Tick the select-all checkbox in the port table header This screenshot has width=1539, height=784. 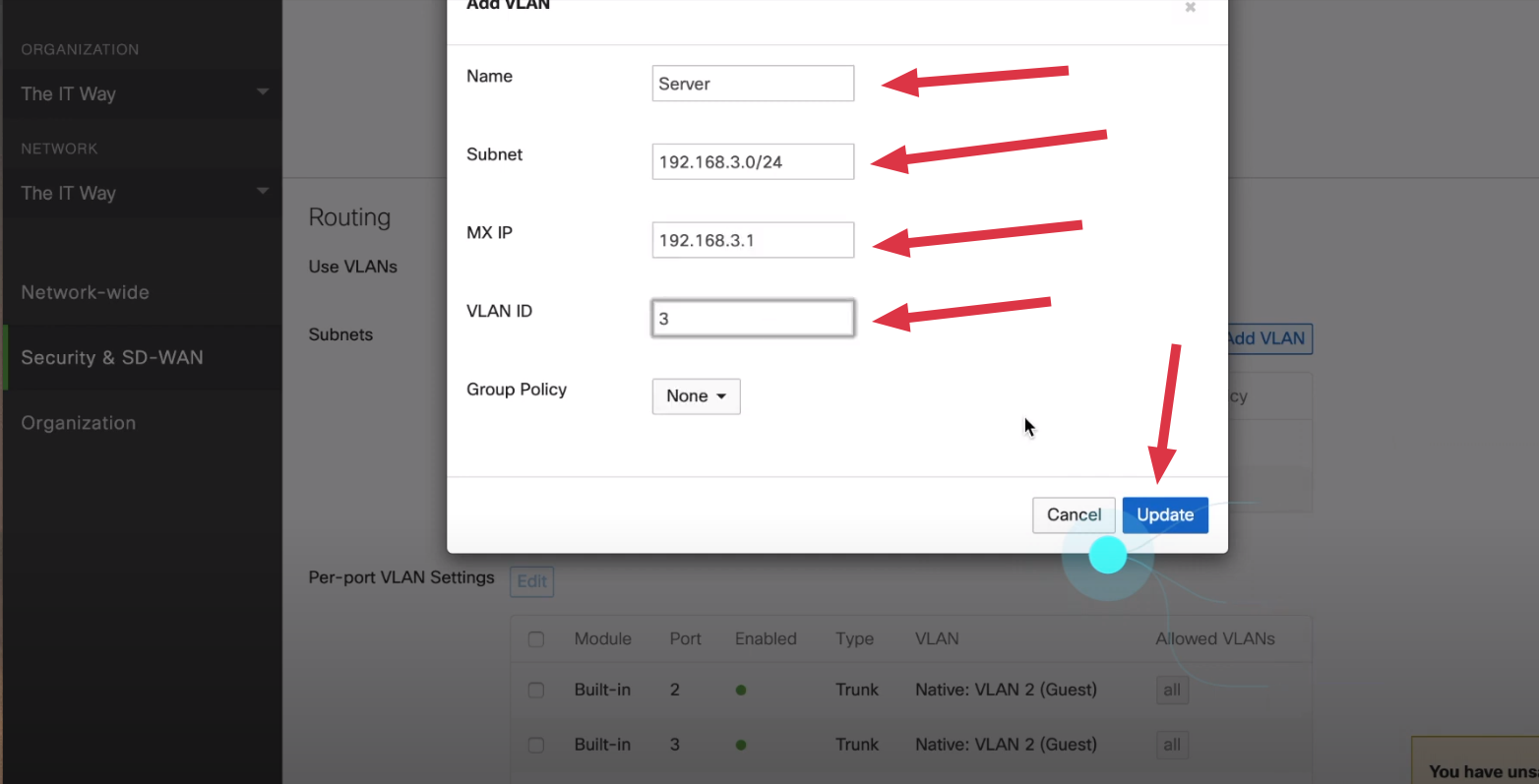pos(536,639)
